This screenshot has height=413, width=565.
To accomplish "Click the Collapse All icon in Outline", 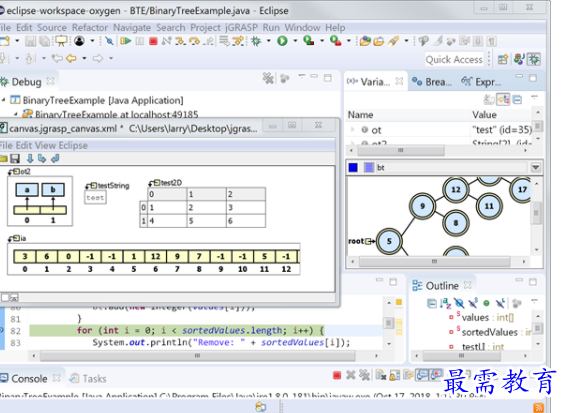I will (431, 303).
